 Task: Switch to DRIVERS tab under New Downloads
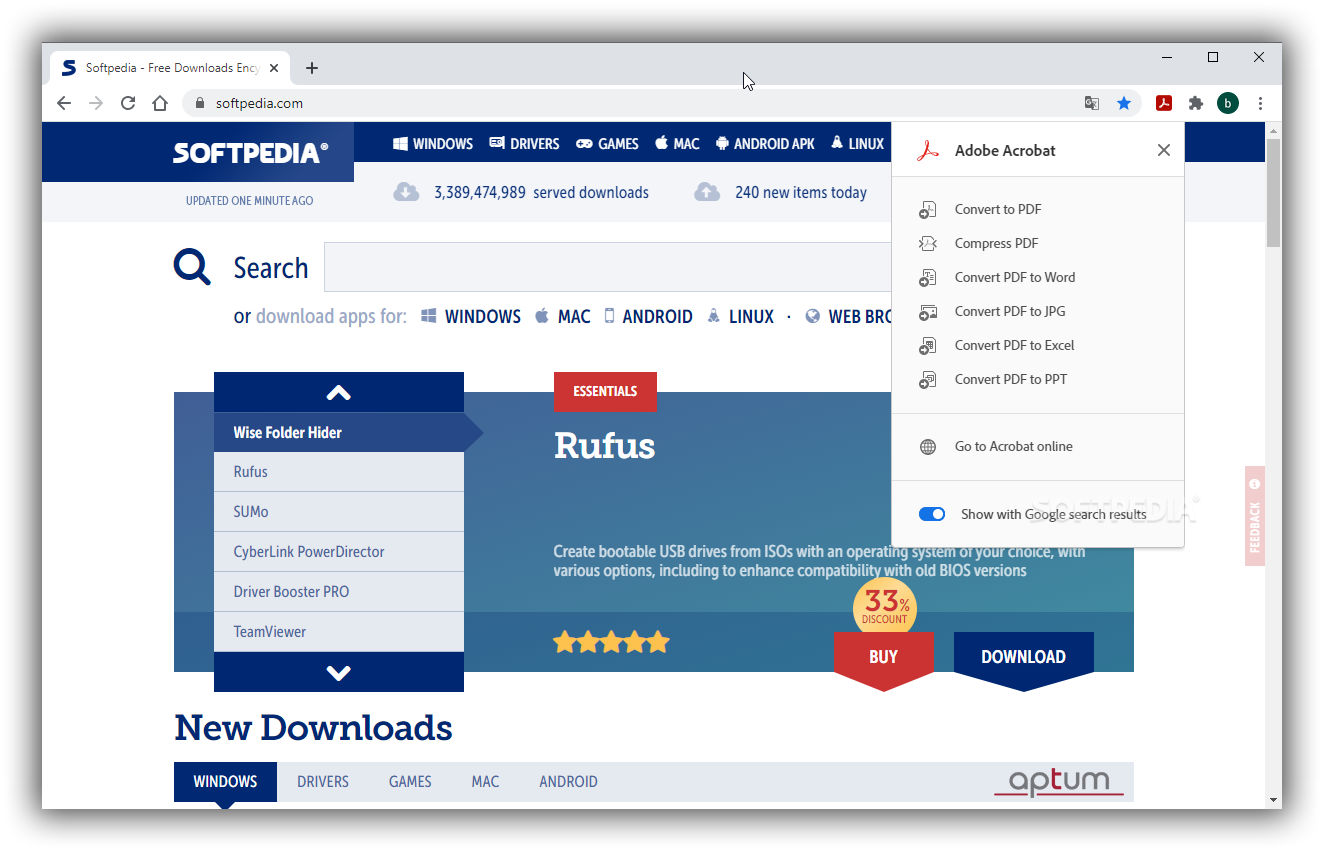pos(323,782)
